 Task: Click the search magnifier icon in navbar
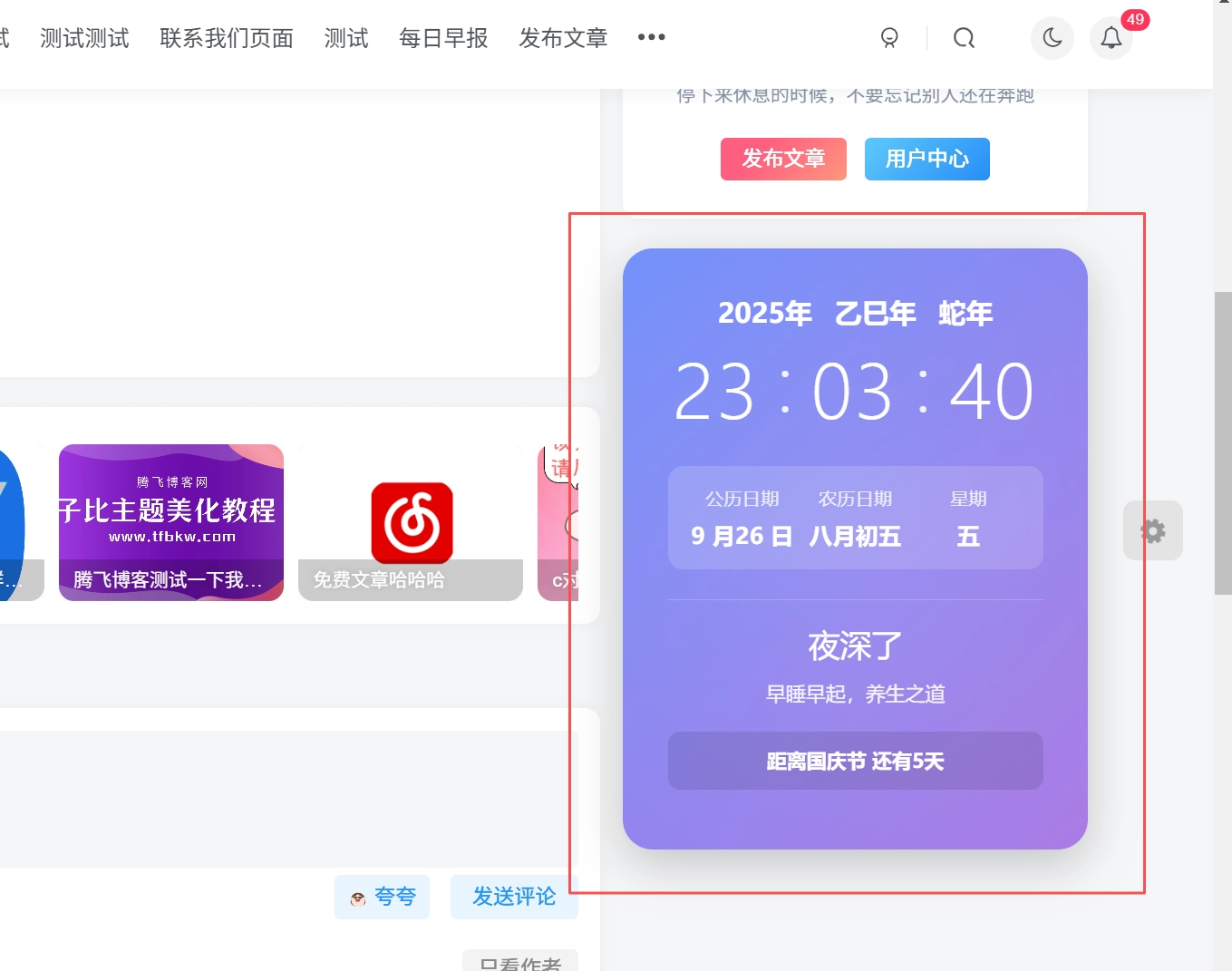(964, 38)
